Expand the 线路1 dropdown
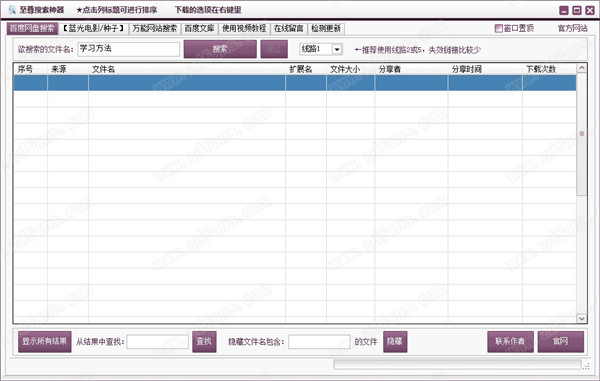The height and width of the screenshot is (381, 600). coord(337,49)
